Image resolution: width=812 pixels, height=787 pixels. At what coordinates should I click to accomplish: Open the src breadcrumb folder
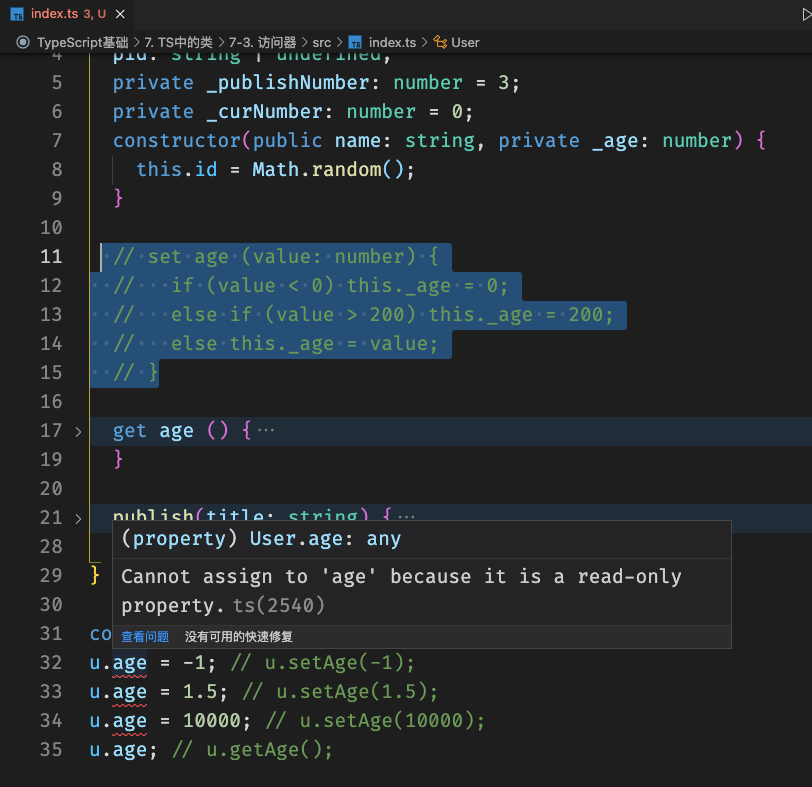coord(322,42)
